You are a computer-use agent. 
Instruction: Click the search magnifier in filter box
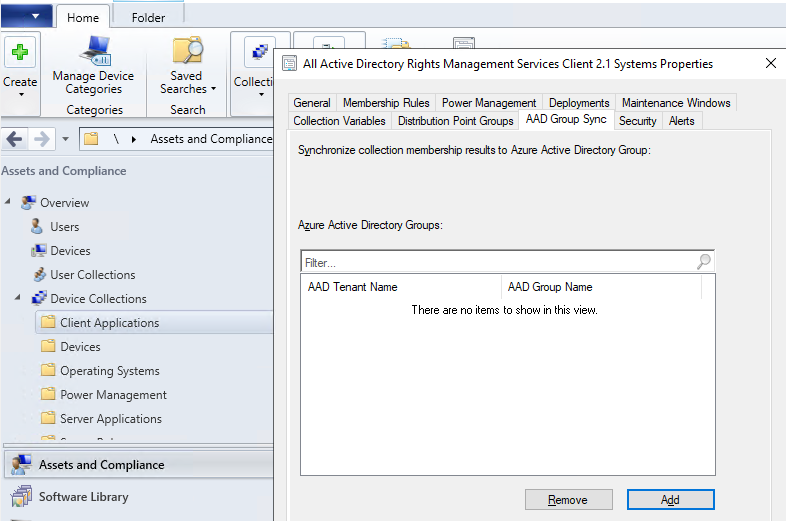click(x=704, y=262)
